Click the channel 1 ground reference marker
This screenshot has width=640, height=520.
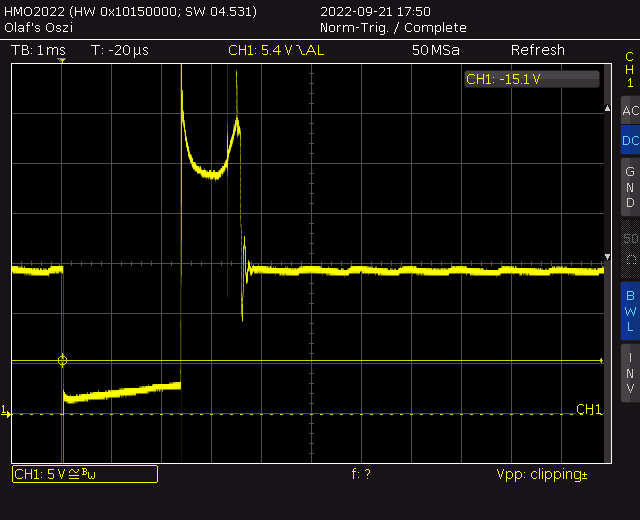click(5, 411)
